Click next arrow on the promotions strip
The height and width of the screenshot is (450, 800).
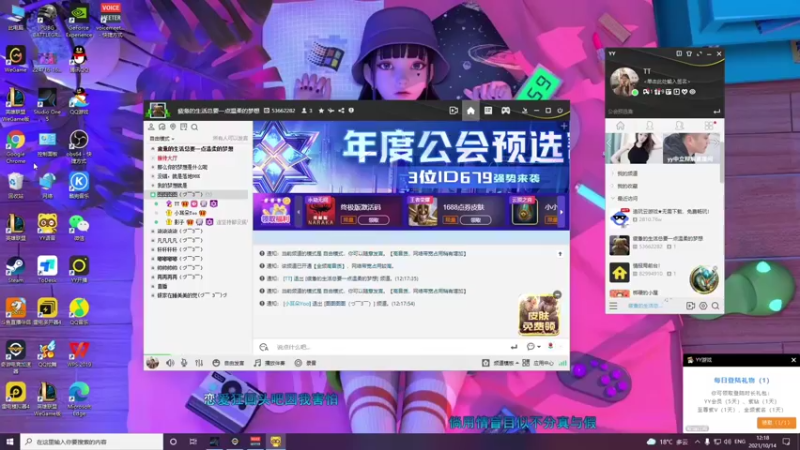pyautogui.click(x=561, y=212)
